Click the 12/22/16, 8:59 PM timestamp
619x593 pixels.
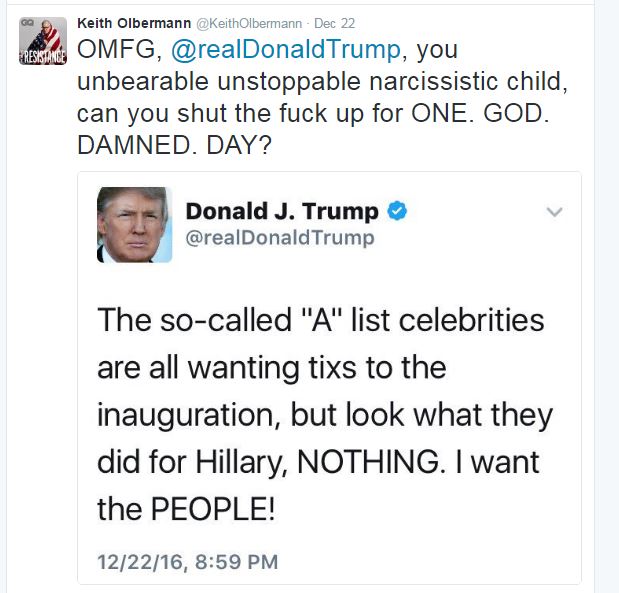click(x=188, y=562)
